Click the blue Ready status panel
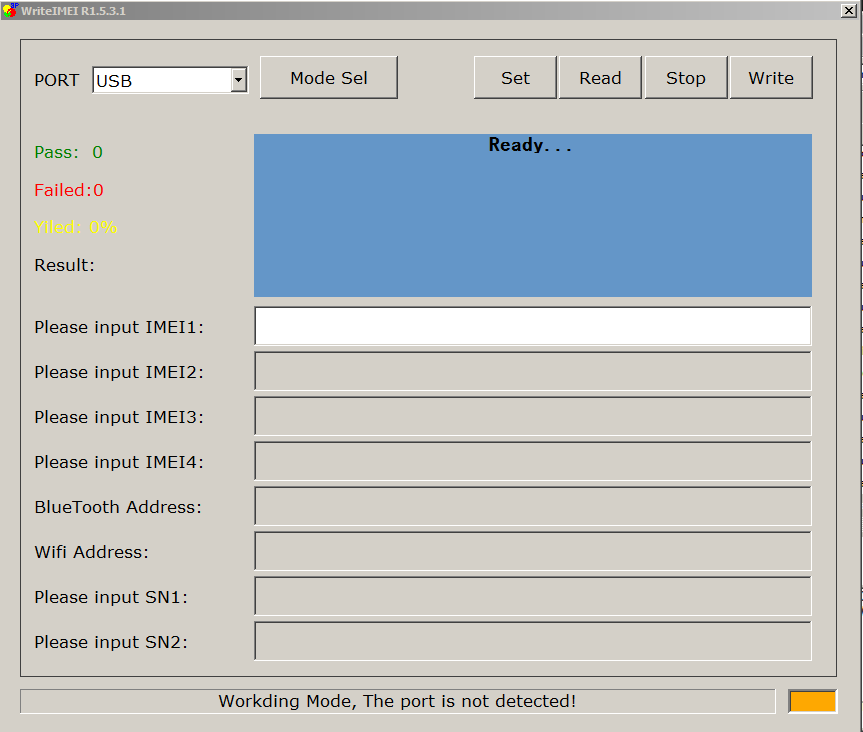The image size is (863, 732). coord(533,215)
